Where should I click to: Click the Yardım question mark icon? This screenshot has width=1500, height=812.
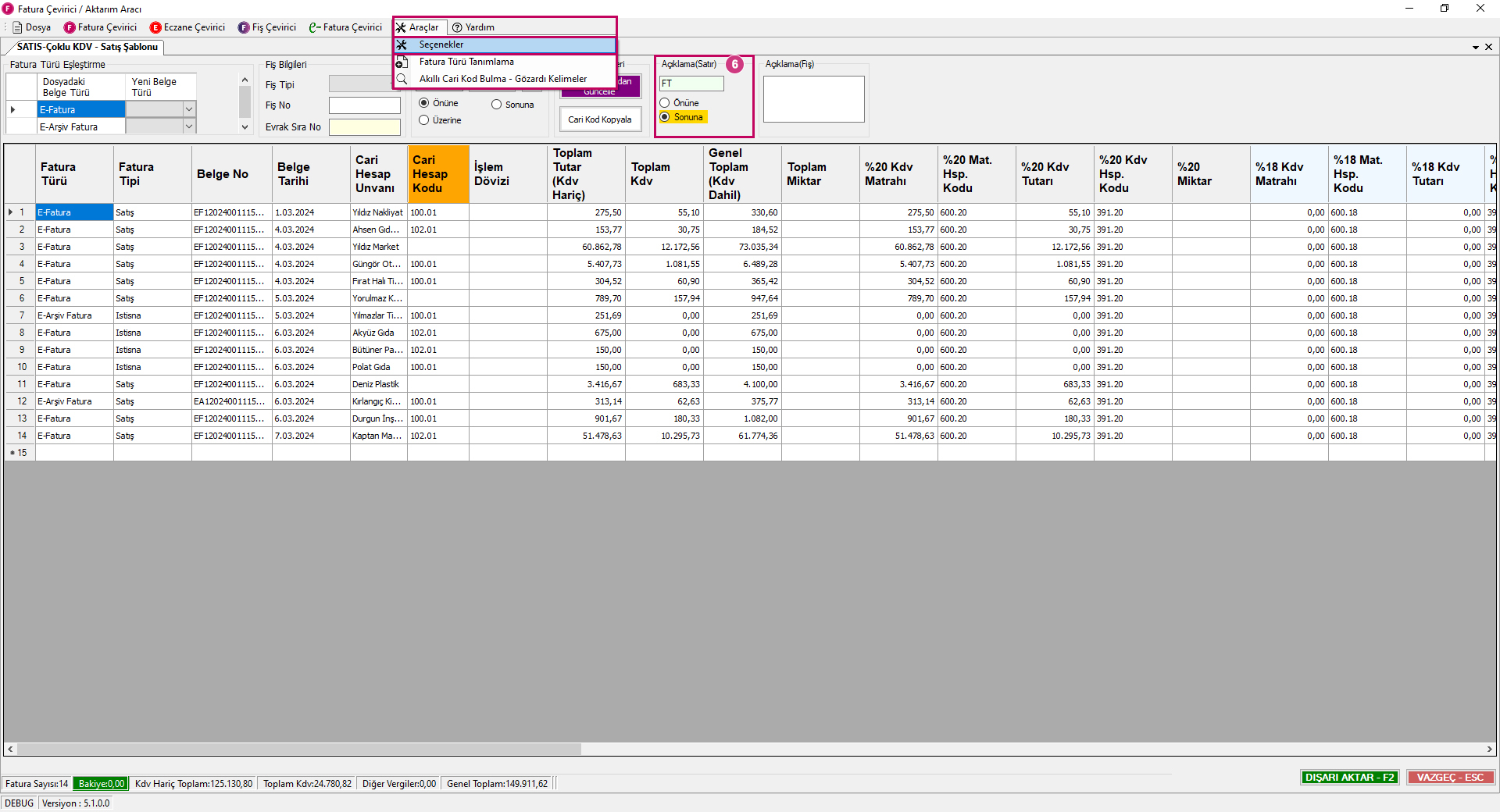458,27
